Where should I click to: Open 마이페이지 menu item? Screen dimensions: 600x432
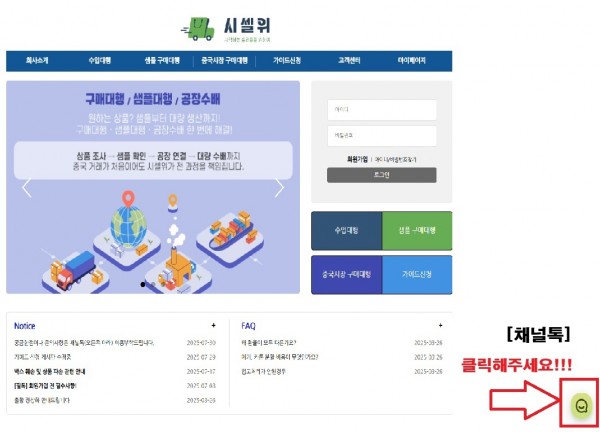point(412,60)
